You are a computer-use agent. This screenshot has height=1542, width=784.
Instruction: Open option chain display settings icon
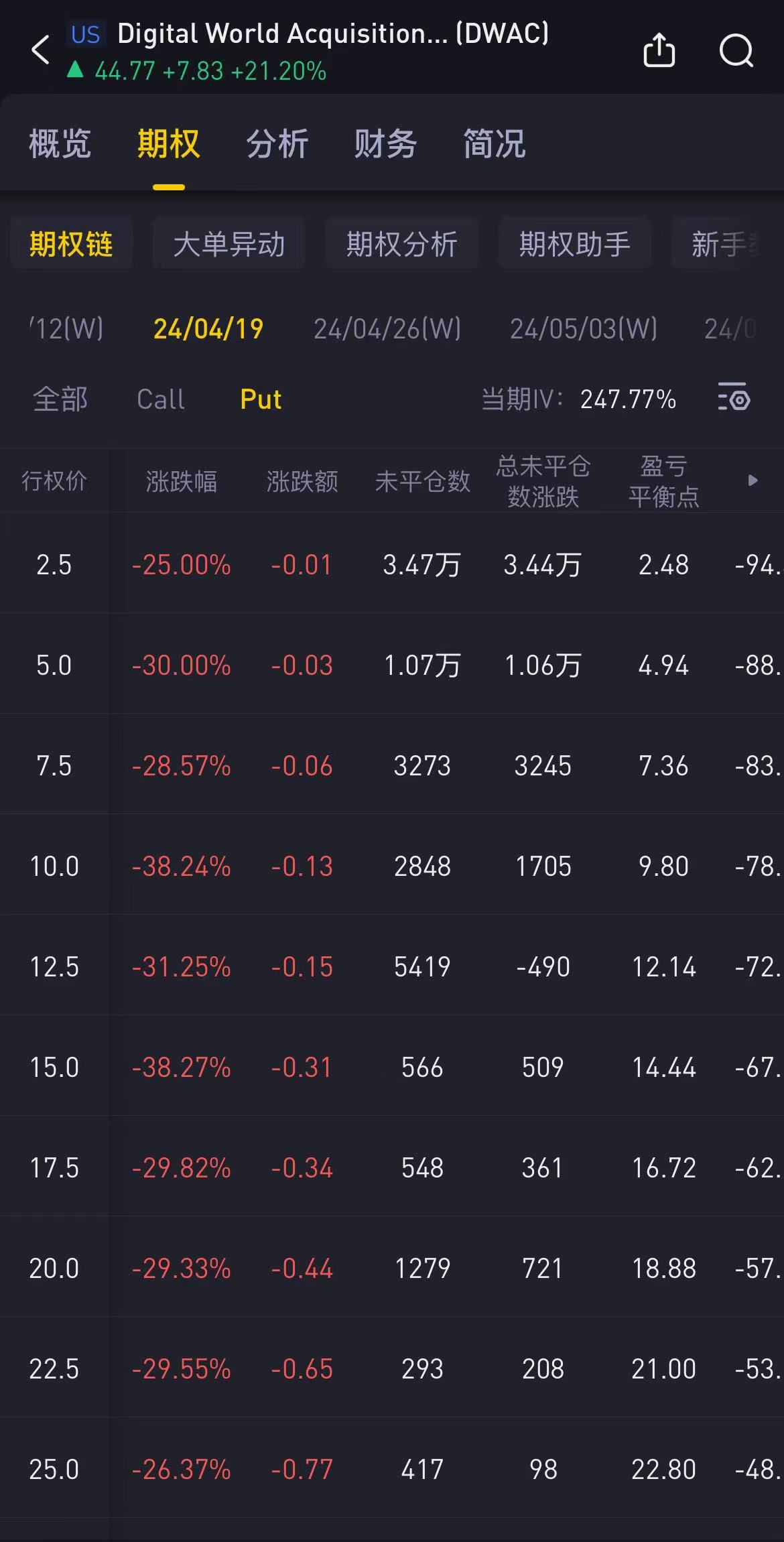point(734,397)
